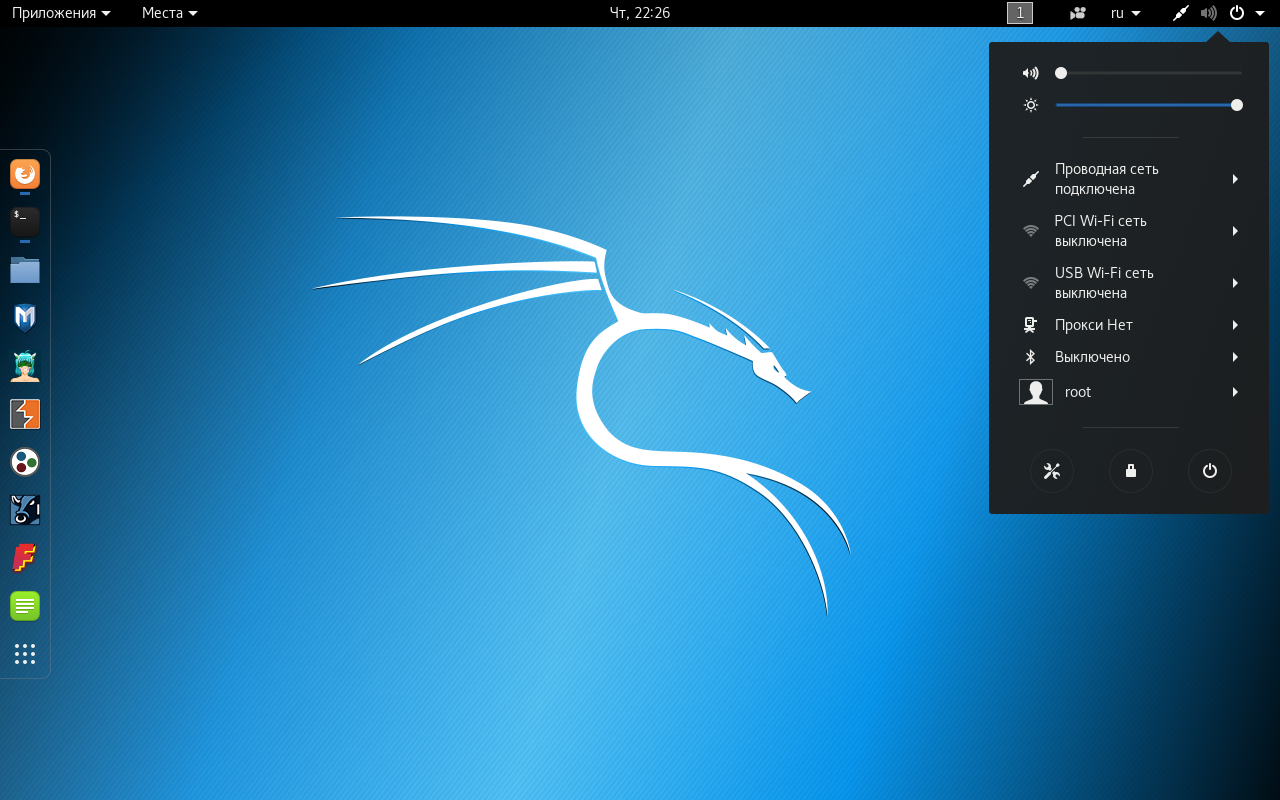The width and height of the screenshot is (1280, 800).
Task: Click the USB Wi-Fi signal icon
Action: pyautogui.click(x=1031, y=283)
